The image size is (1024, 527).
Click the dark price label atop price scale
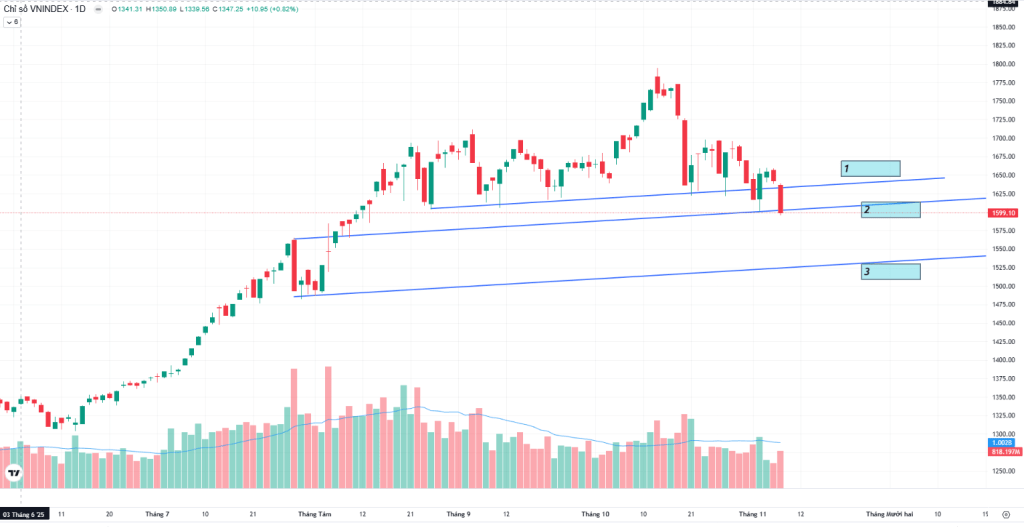point(1003,3)
